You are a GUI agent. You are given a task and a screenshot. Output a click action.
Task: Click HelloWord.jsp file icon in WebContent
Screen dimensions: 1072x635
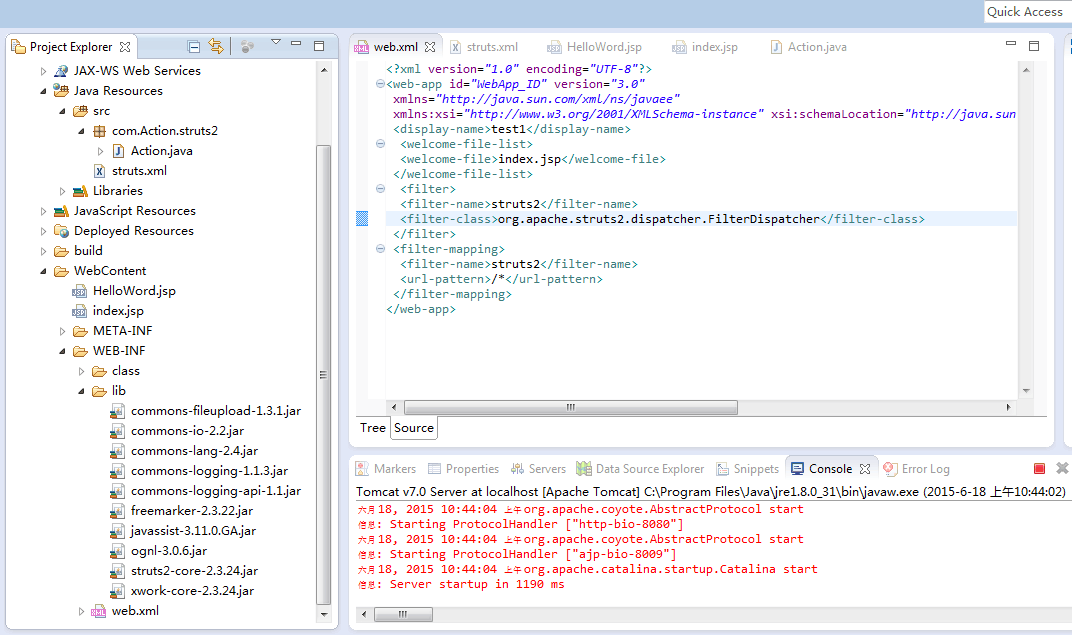click(80, 291)
